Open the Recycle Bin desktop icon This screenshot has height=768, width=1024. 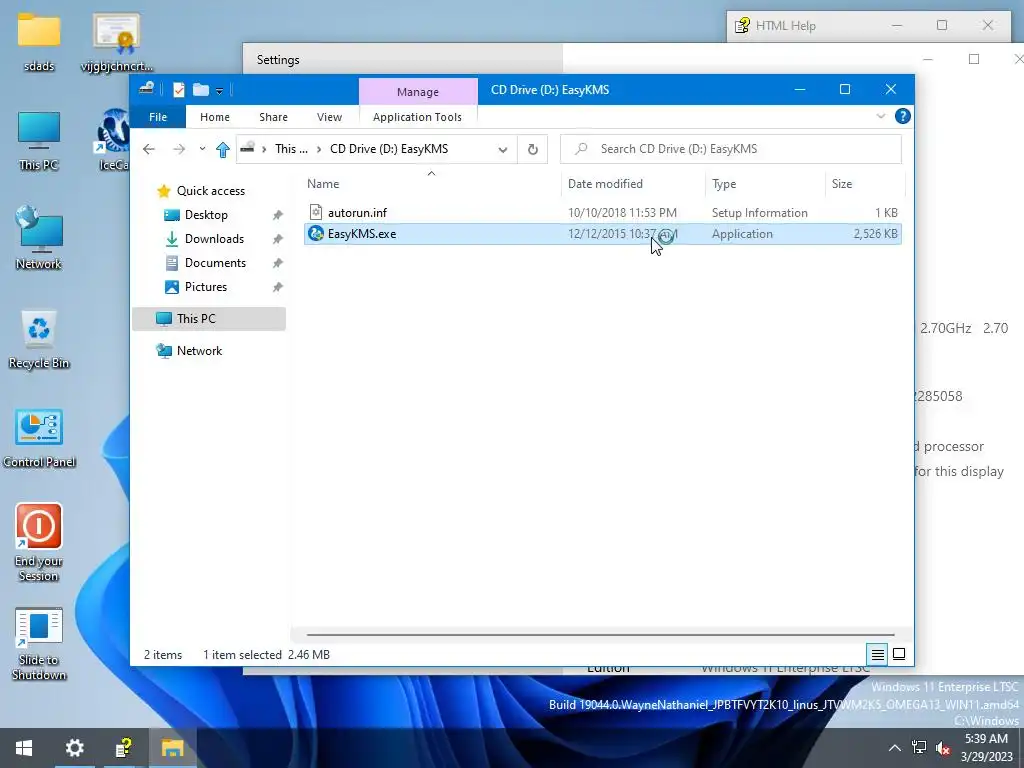(x=39, y=339)
